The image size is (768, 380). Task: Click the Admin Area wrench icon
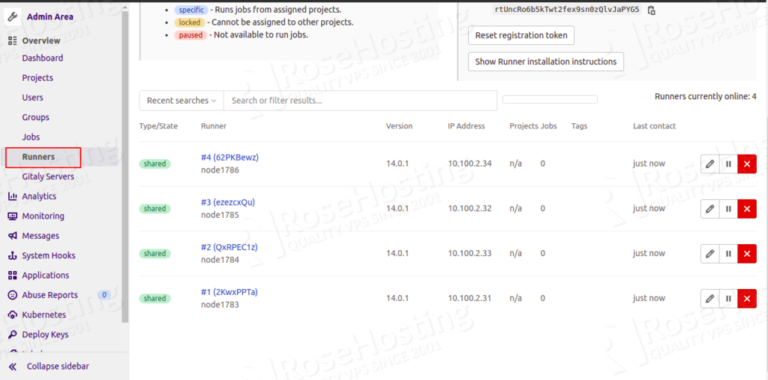[12, 16]
